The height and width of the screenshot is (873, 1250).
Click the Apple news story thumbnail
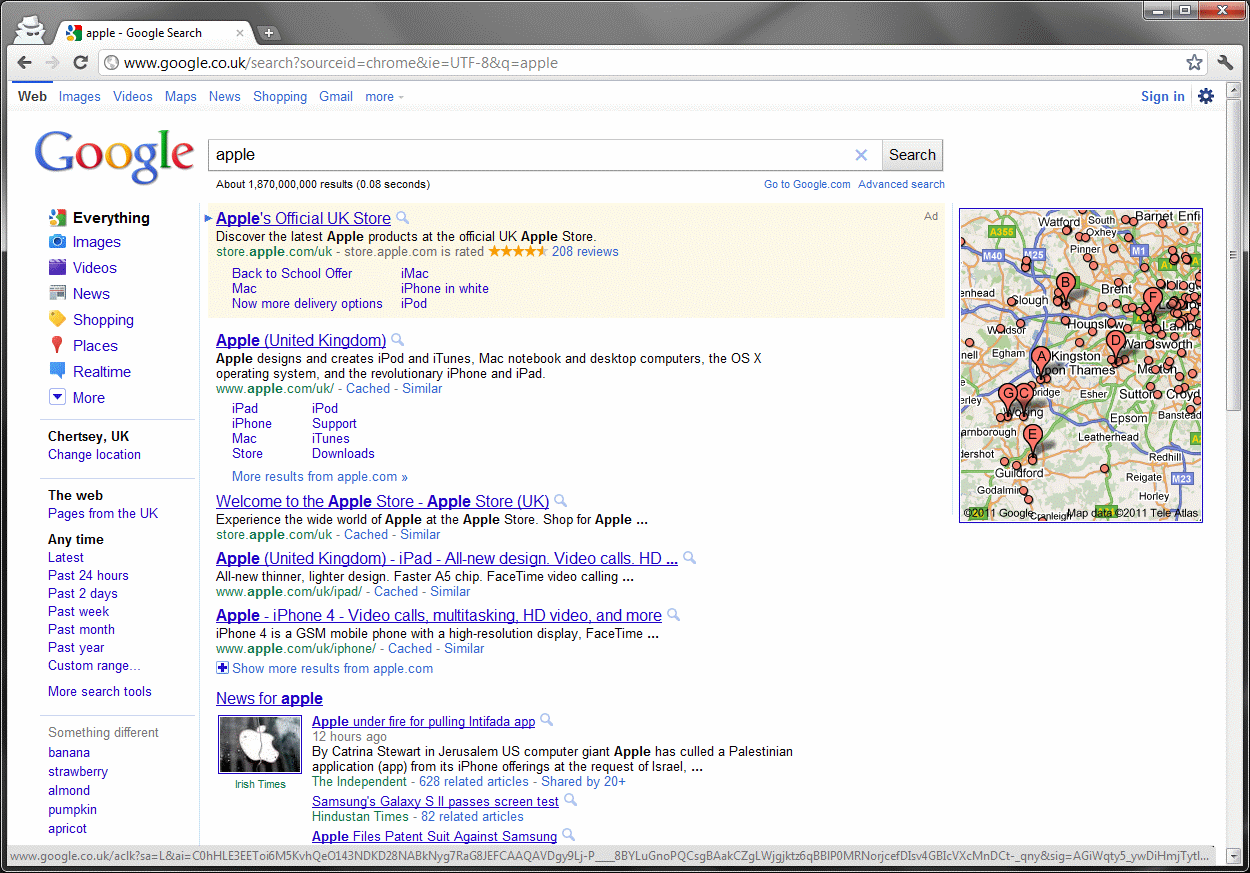[260, 744]
